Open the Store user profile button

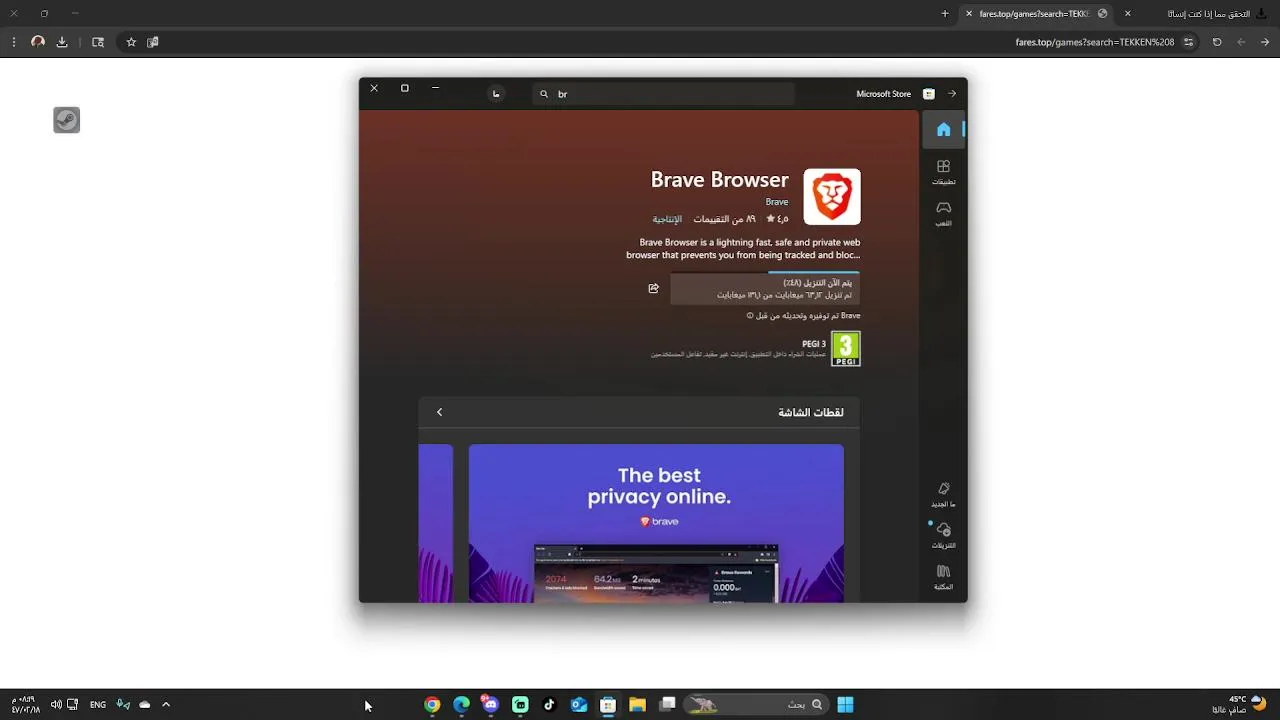496,94
